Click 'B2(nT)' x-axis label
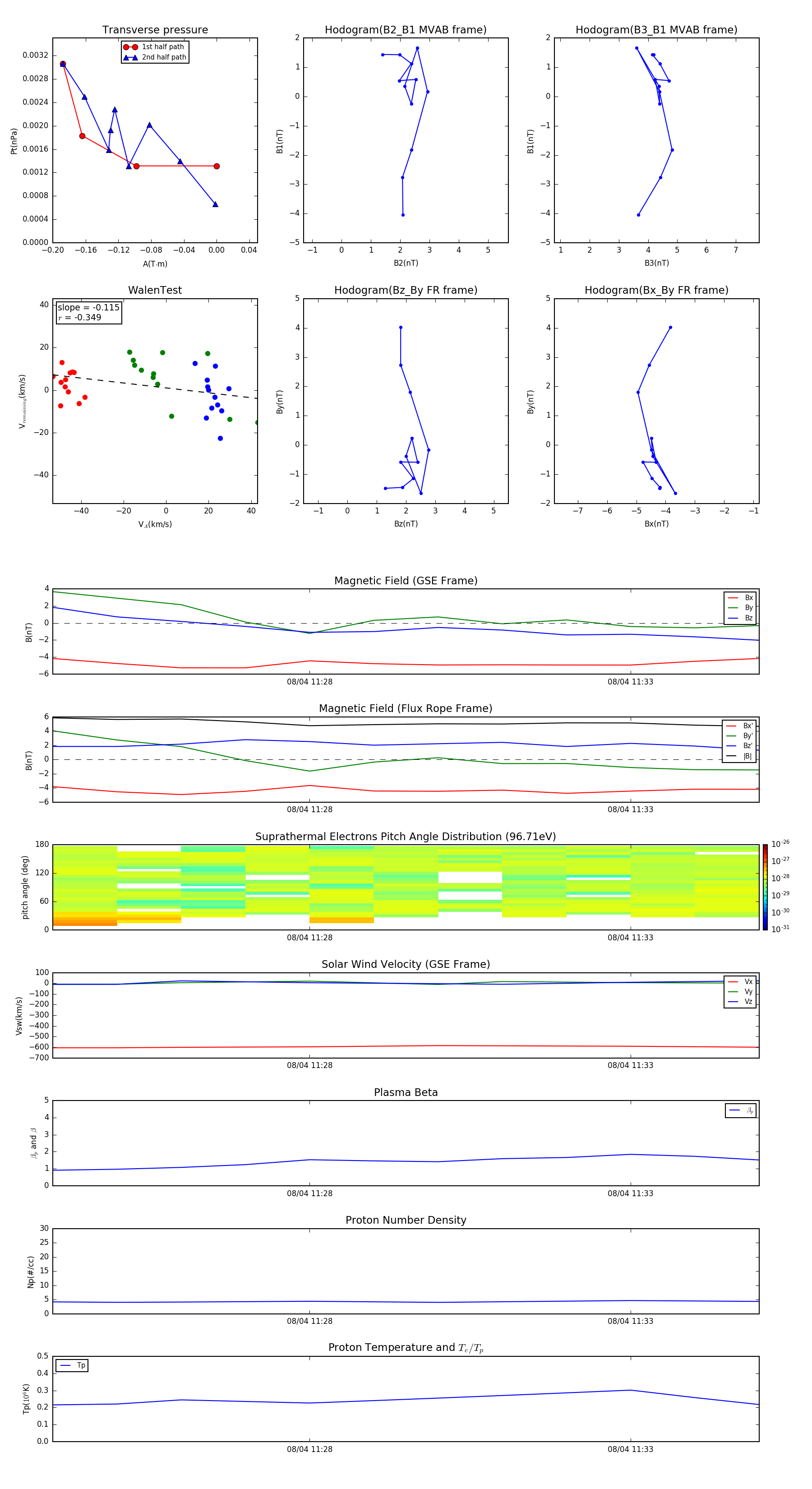This screenshot has height=1489, width=812. 406,263
